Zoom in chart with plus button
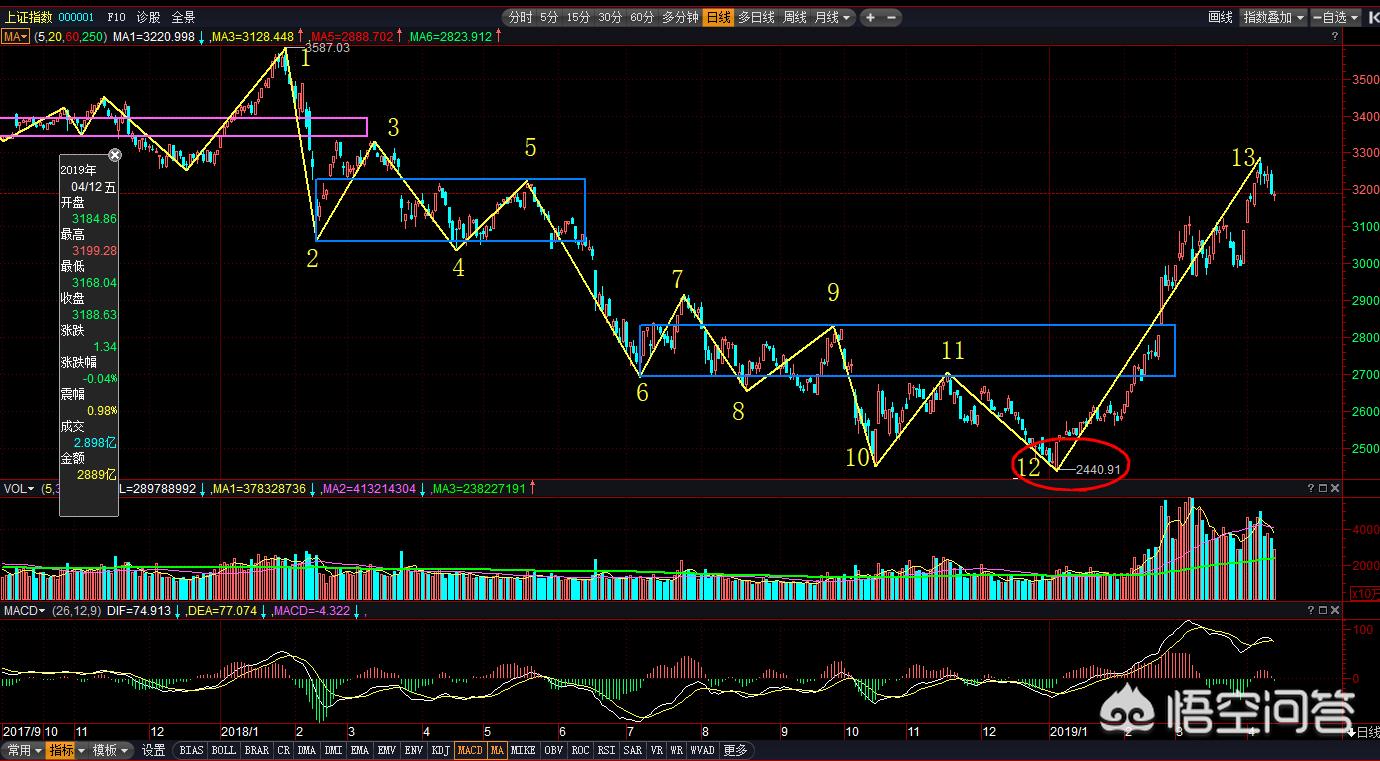1380x761 pixels. point(870,18)
